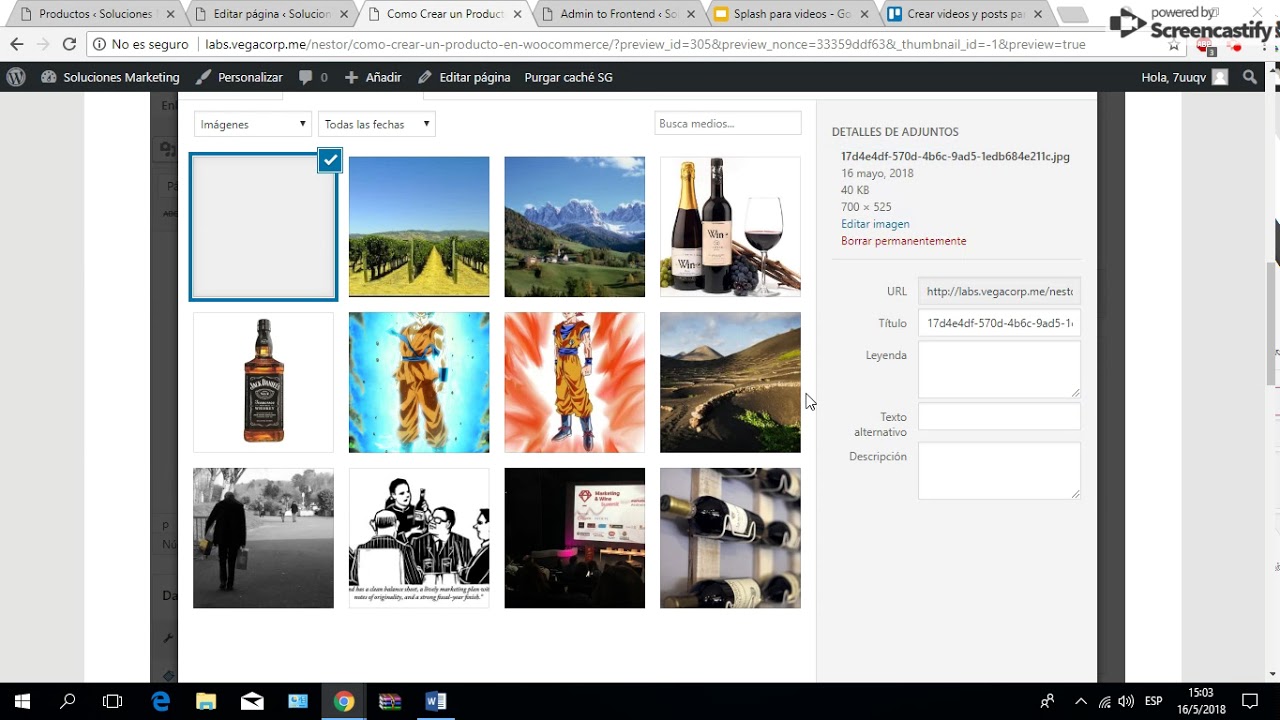Screen dimensions: 1280x720
Task: Open File Explorer from taskbar
Action: pos(206,701)
